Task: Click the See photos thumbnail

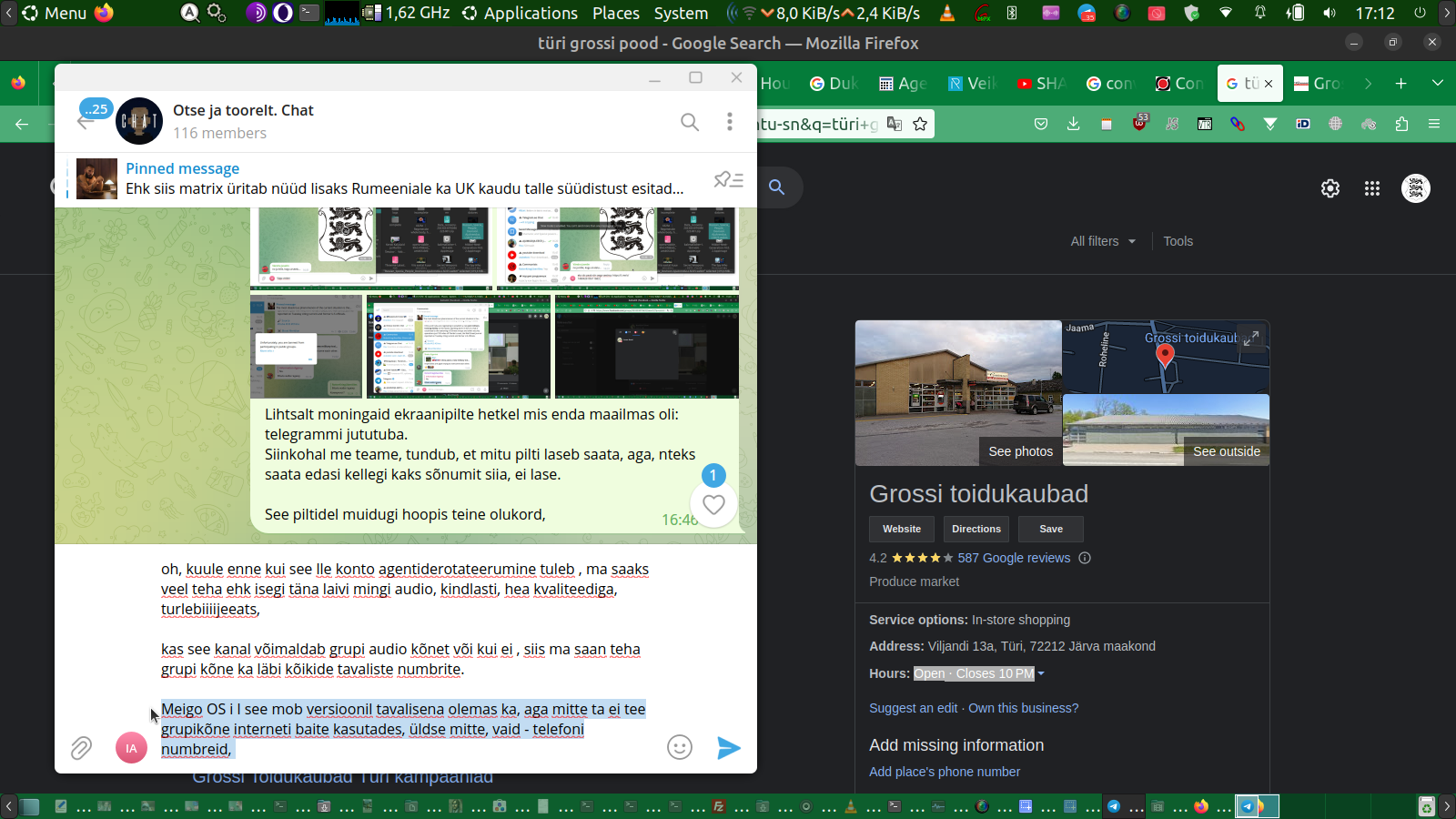Action: [958, 393]
